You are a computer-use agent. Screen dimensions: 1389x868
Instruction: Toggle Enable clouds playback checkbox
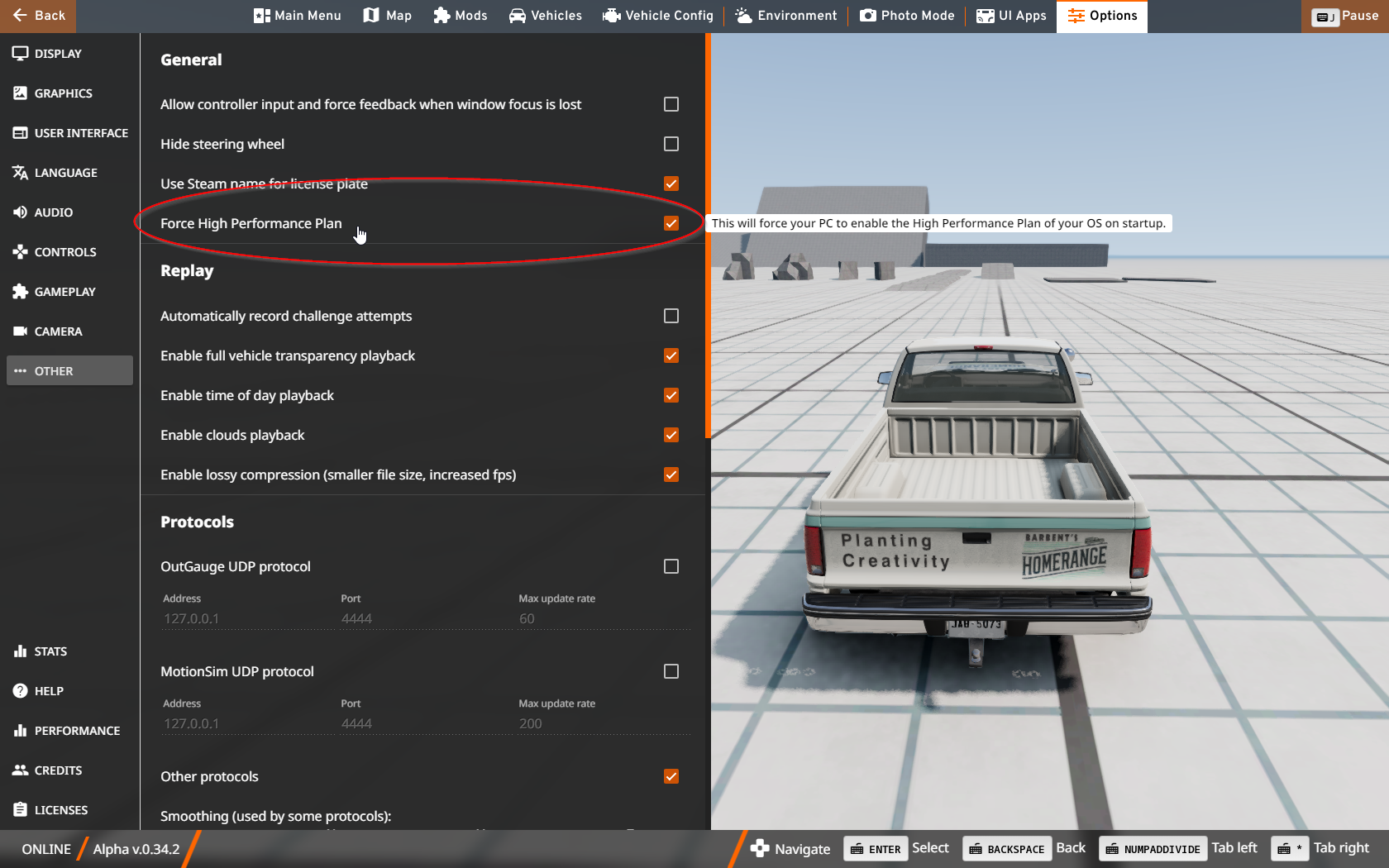pyautogui.click(x=671, y=435)
